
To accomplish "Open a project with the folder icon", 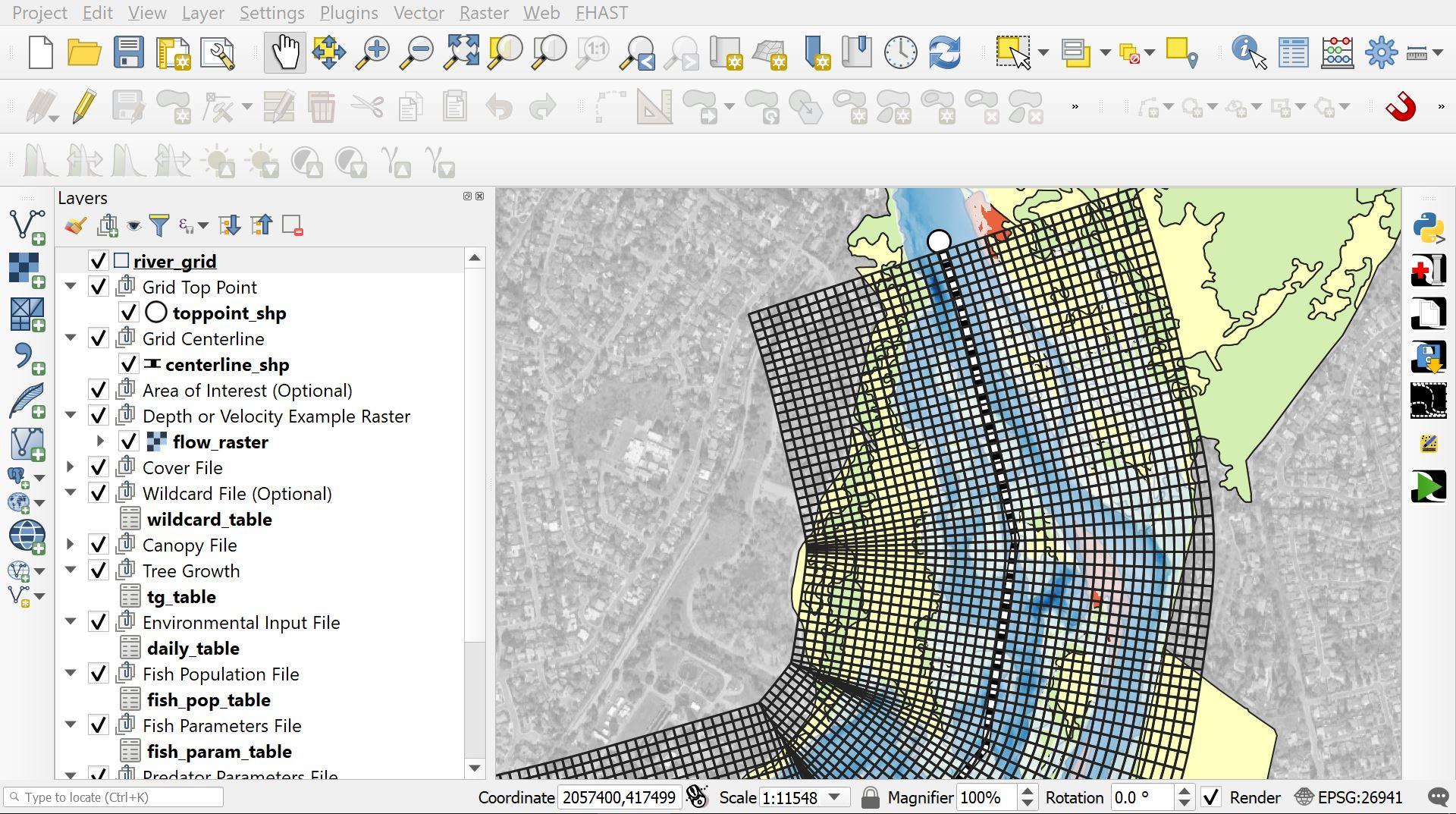I will (x=84, y=53).
